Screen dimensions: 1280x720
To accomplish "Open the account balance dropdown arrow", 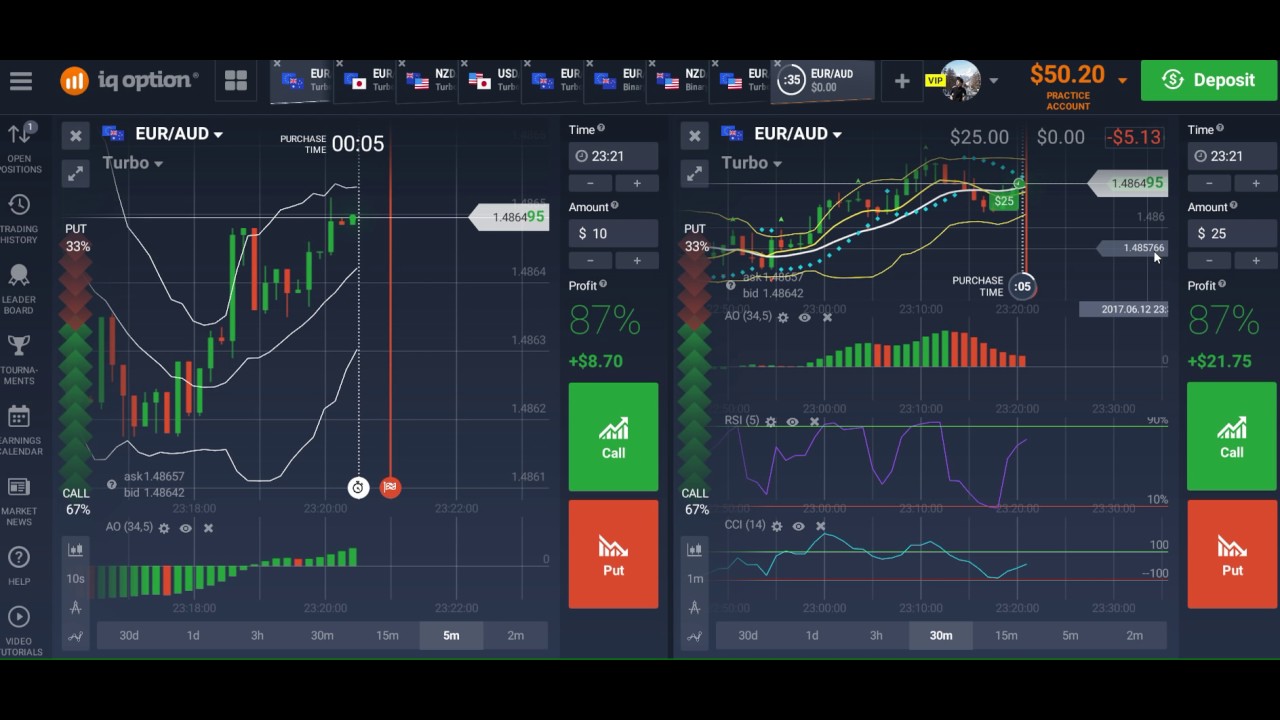I will [x=1122, y=81].
